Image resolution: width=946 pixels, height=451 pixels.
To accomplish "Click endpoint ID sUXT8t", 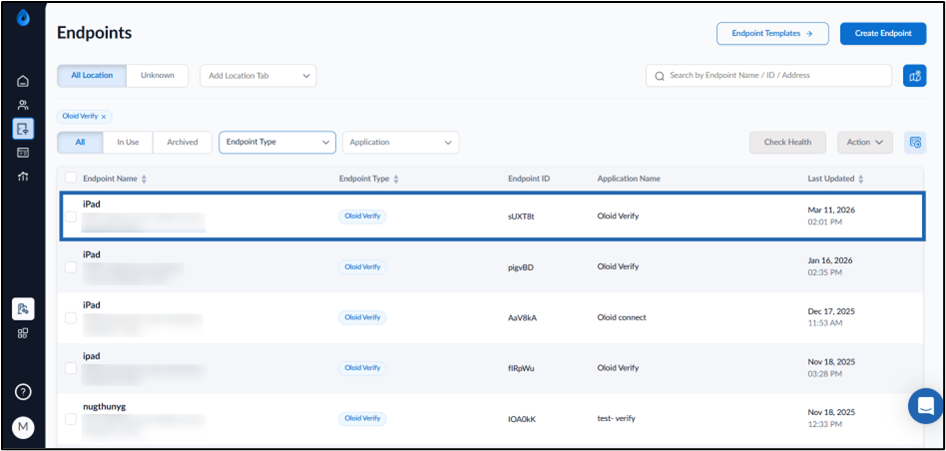I will pyautogui.click(x=521, y=216).
